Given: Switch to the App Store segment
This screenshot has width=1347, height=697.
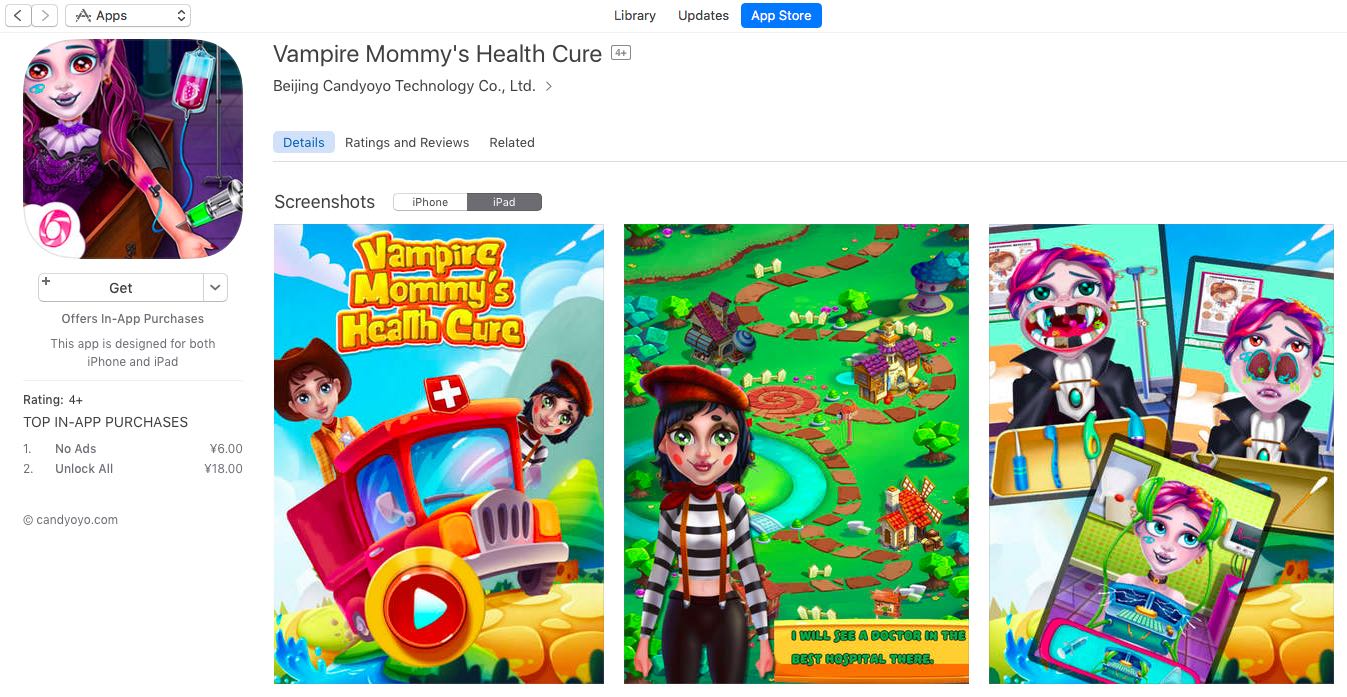Looking at the screenshot, I should pos(781,15).
